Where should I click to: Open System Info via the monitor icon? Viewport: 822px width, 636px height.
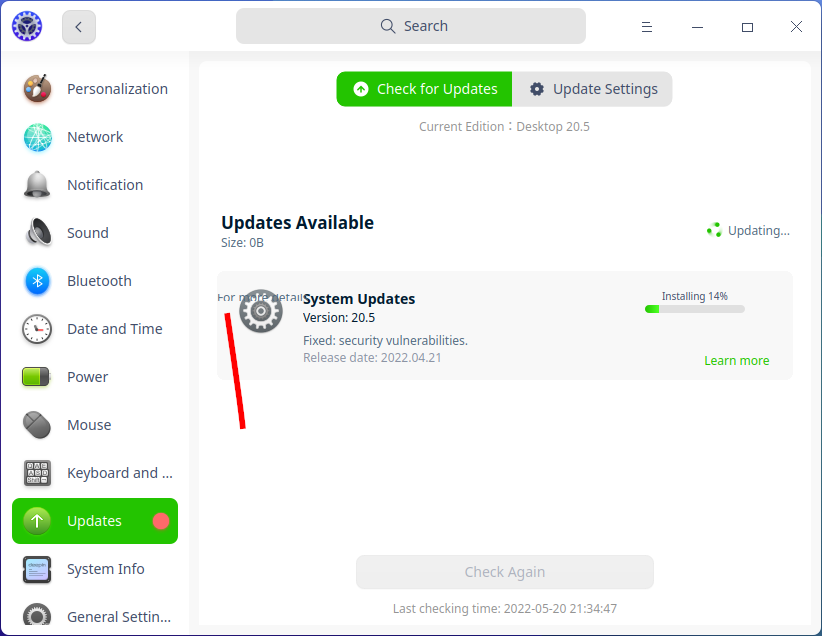(36, 569)
